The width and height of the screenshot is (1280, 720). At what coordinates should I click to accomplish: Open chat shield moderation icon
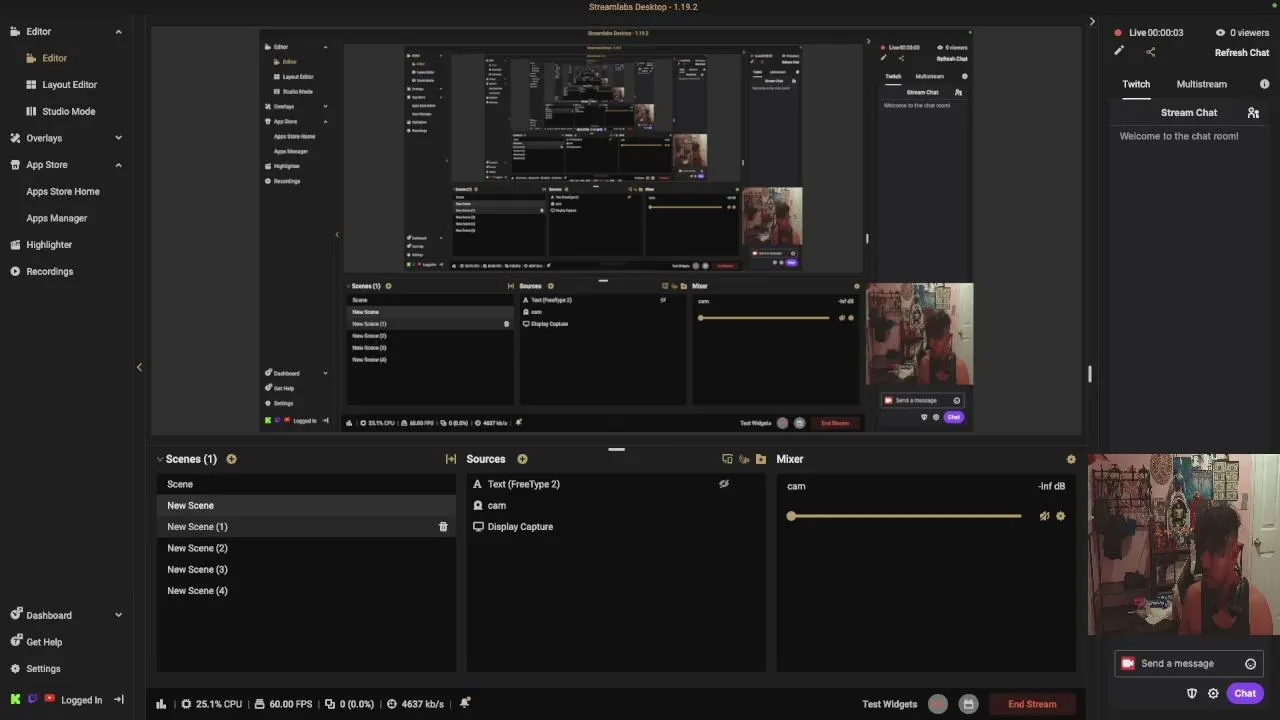1192,693
